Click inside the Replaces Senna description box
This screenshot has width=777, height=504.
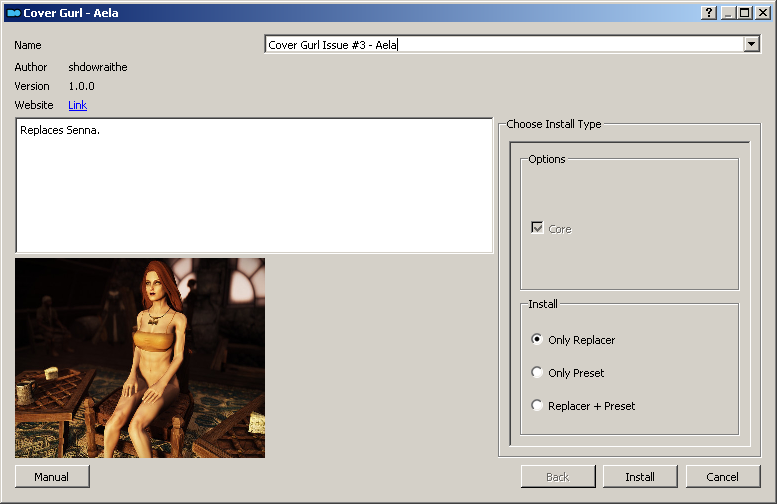tap(254, 185)
